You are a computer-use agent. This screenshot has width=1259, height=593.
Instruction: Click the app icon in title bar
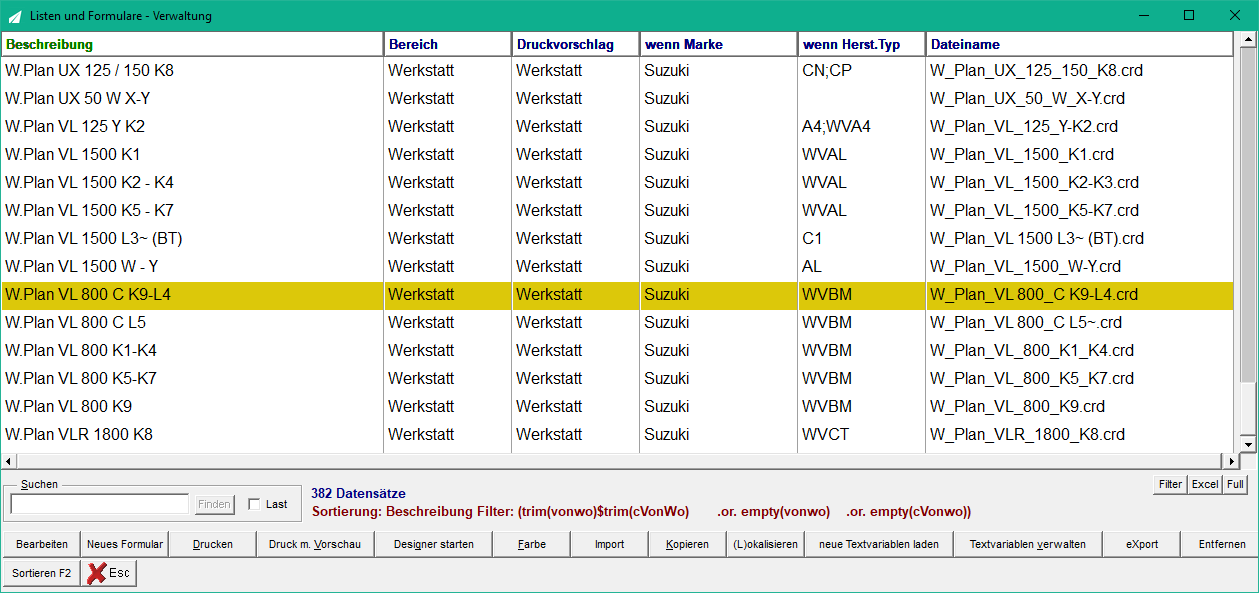point(15,16)
